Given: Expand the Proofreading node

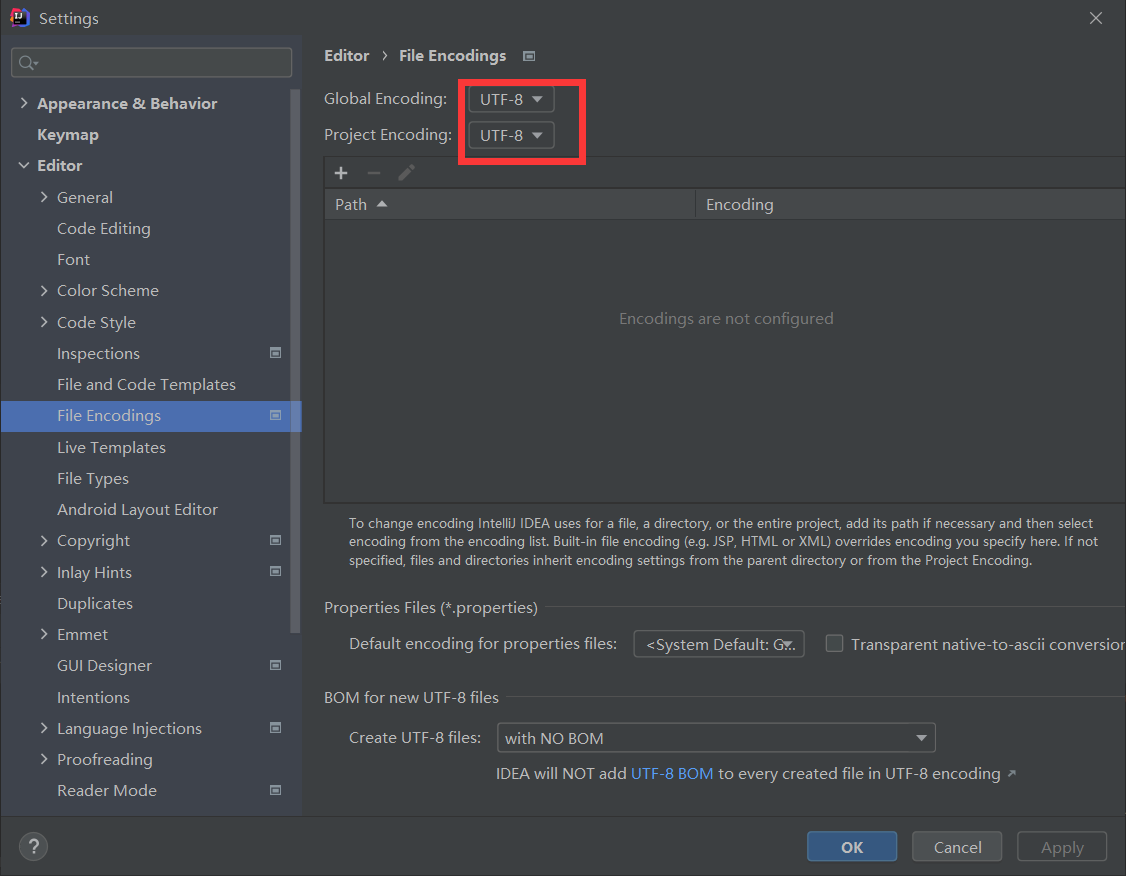Looking at the screenshot, I should coord(44,759).
